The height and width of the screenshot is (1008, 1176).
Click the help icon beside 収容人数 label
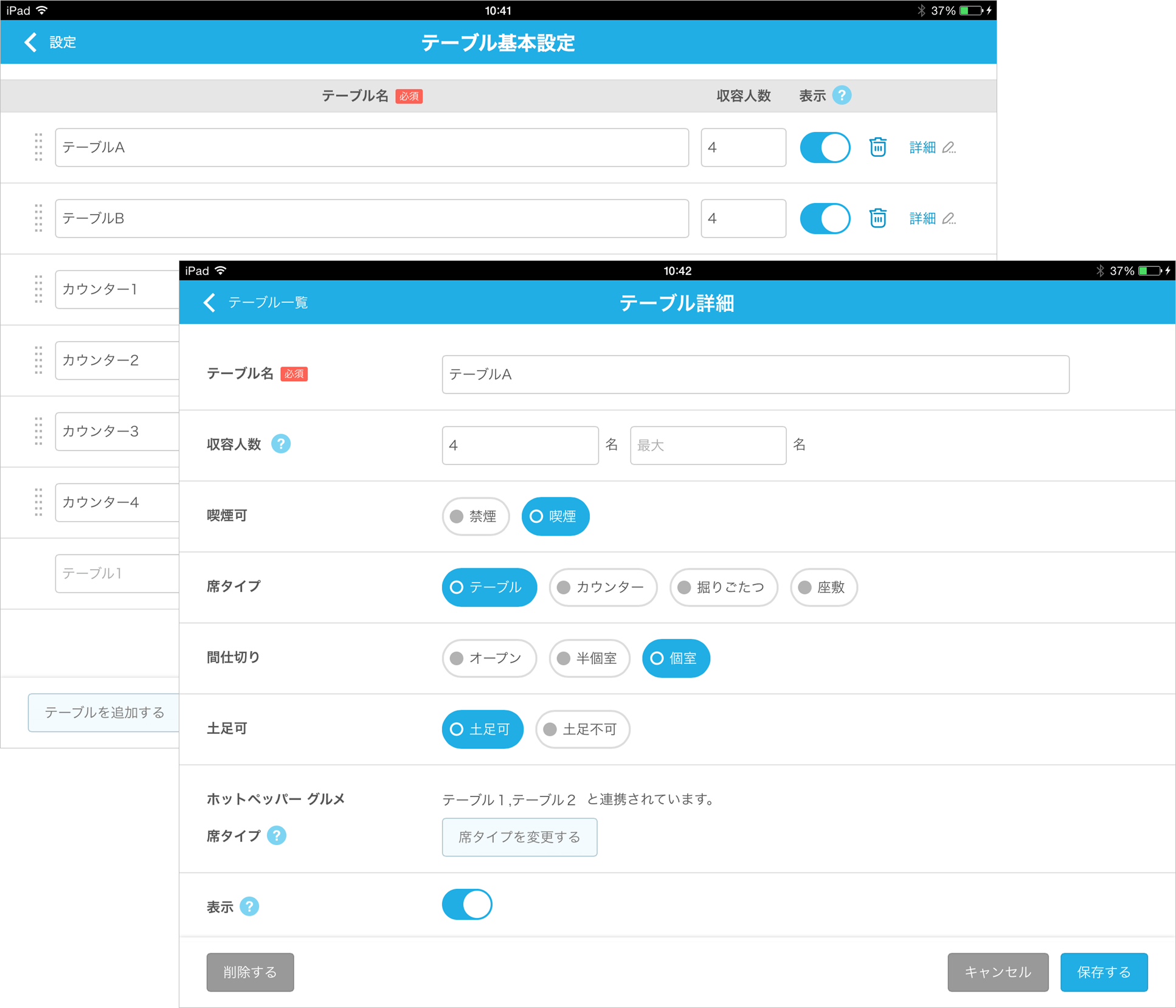(280, 444)
